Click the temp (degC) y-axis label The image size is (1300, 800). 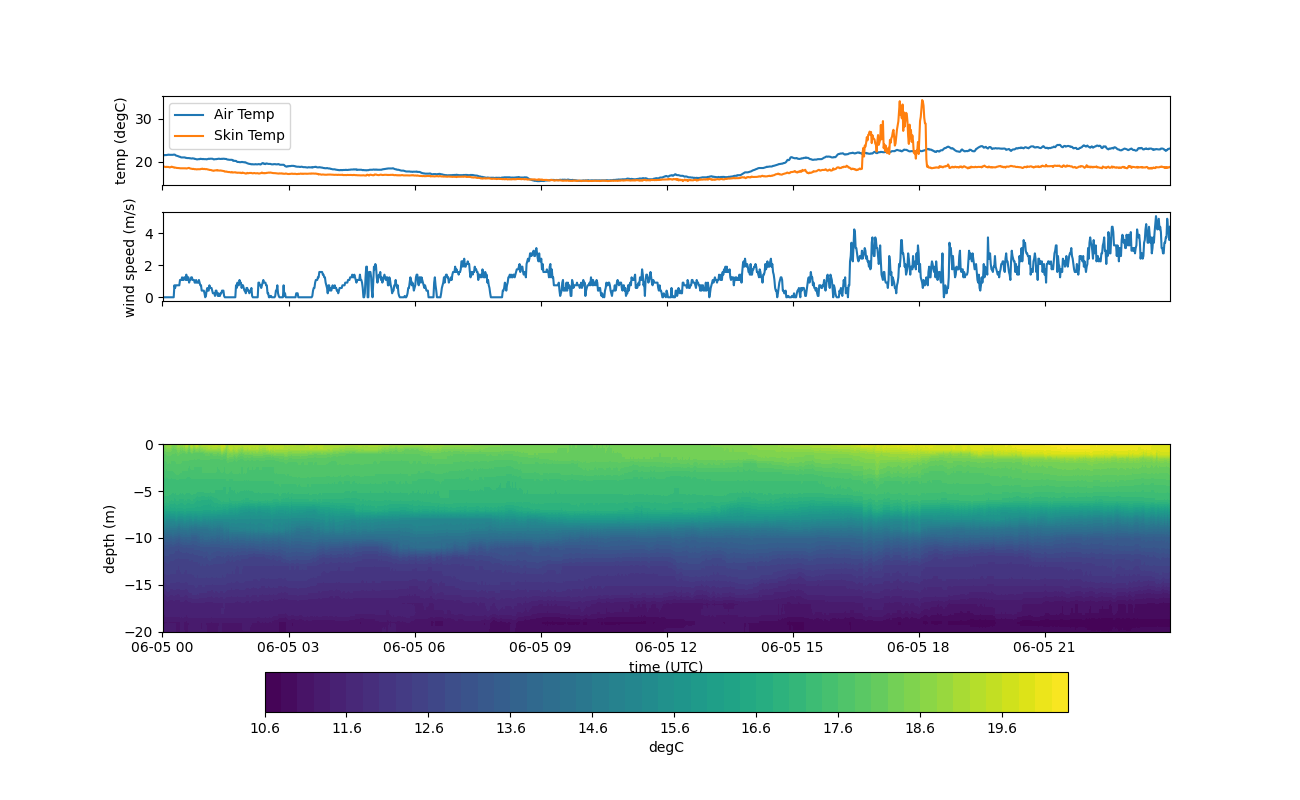point(121,141)
